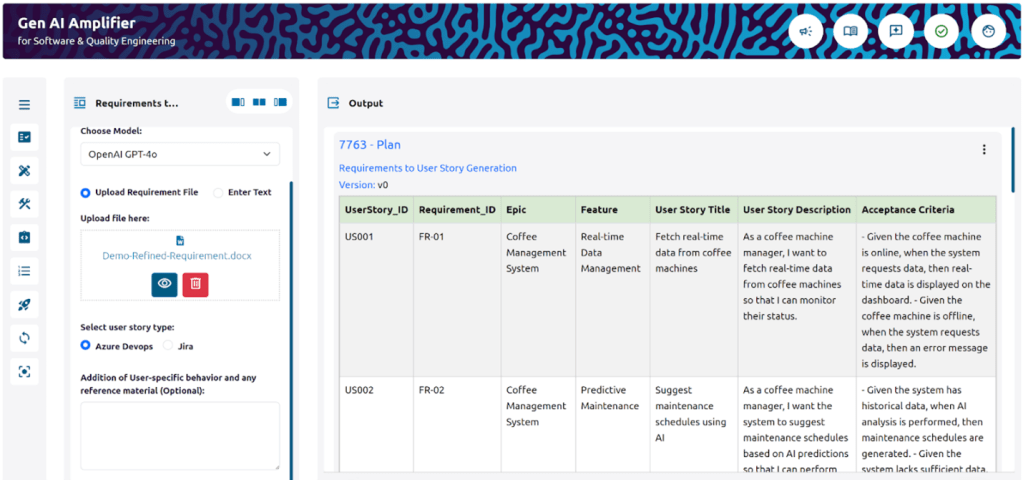Click the green checkmark status icon
The image size is (1023, 480).
[941, 31]
